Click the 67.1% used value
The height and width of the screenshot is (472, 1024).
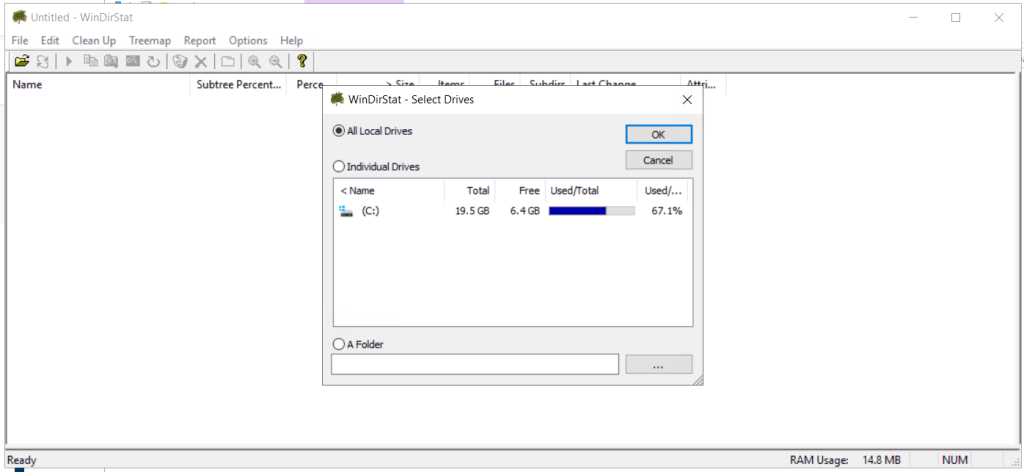click(667, 211)
